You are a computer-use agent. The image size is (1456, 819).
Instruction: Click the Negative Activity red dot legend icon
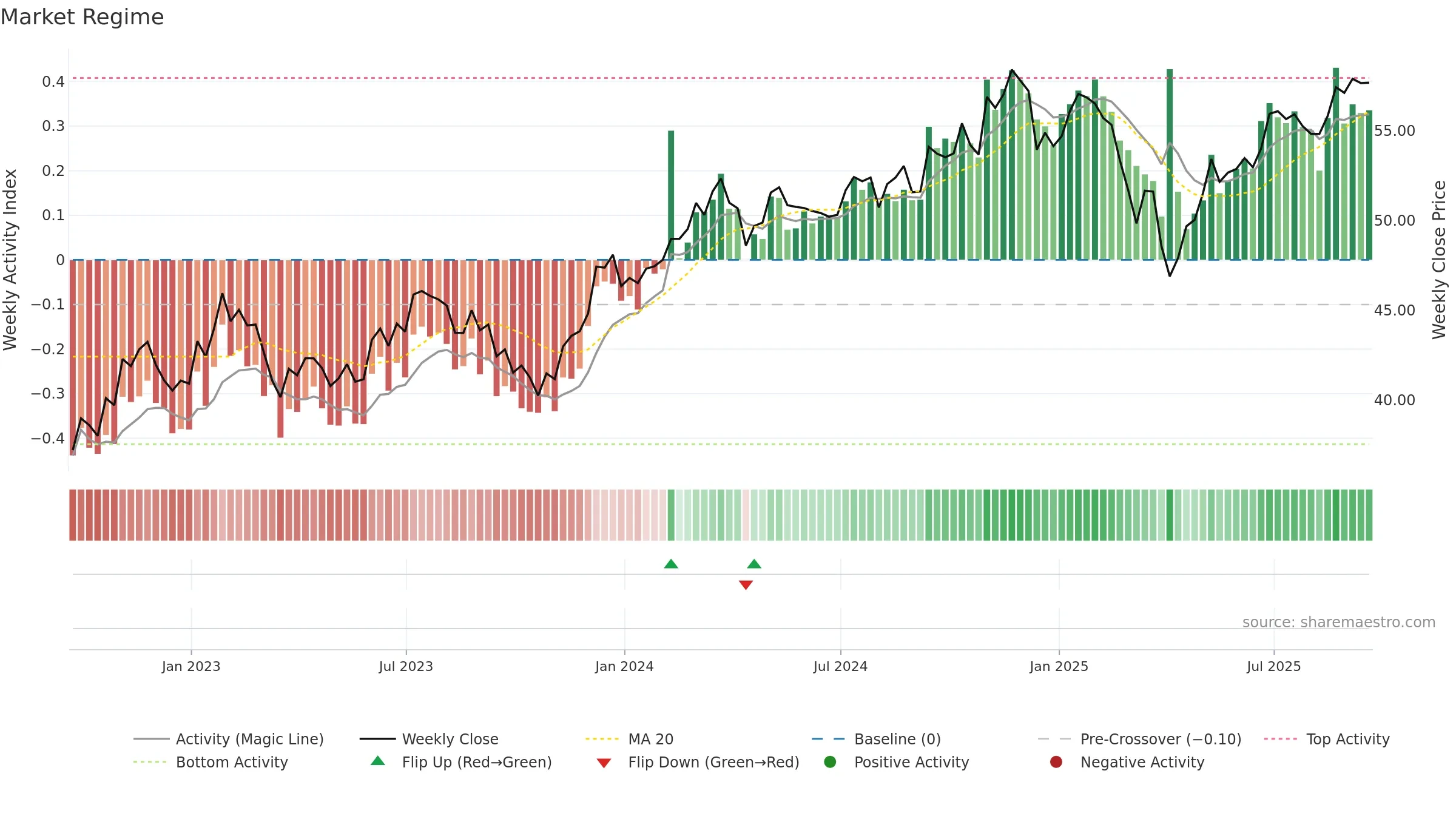coord(1056,762)
